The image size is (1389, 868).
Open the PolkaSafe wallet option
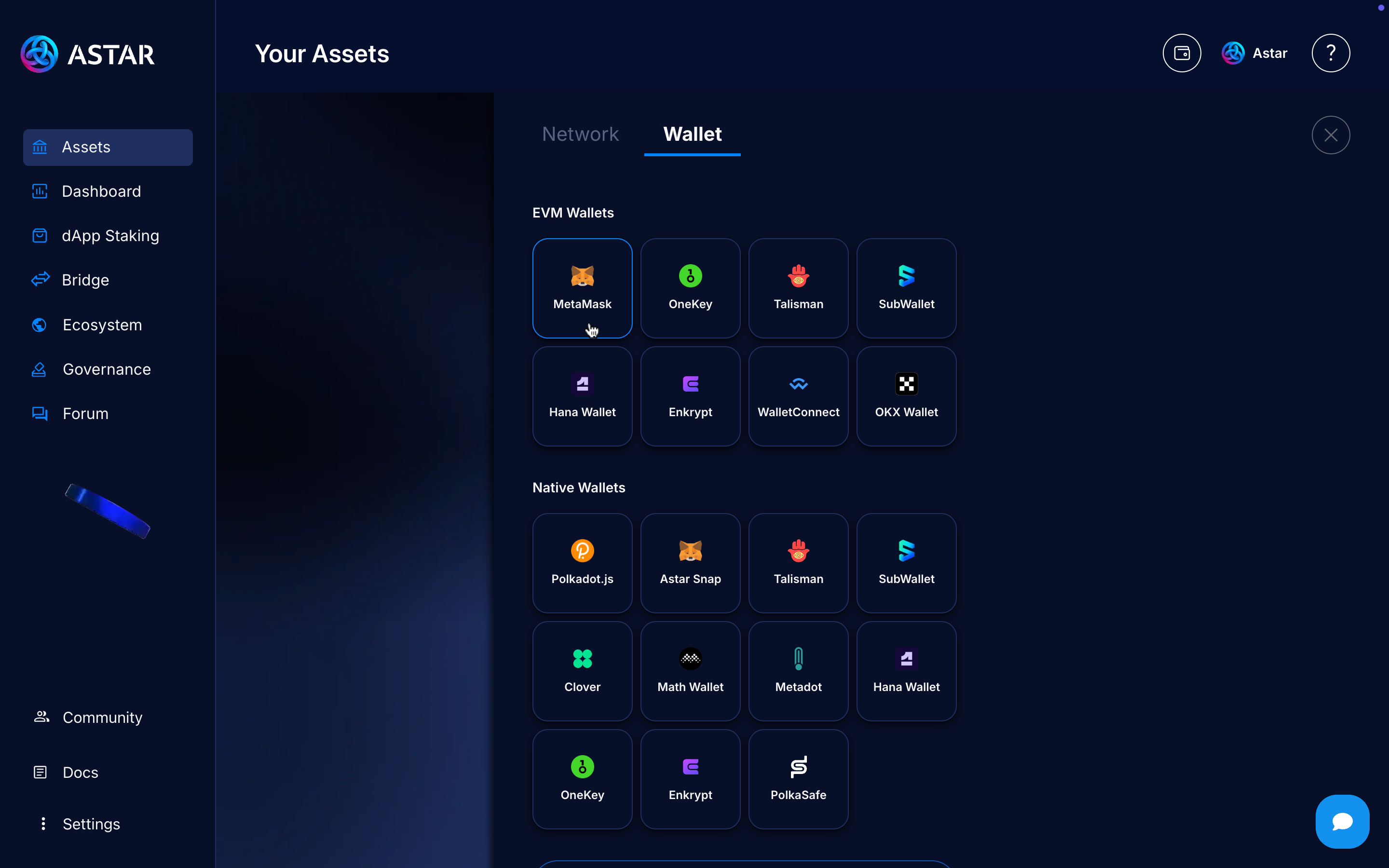(798, 778)
